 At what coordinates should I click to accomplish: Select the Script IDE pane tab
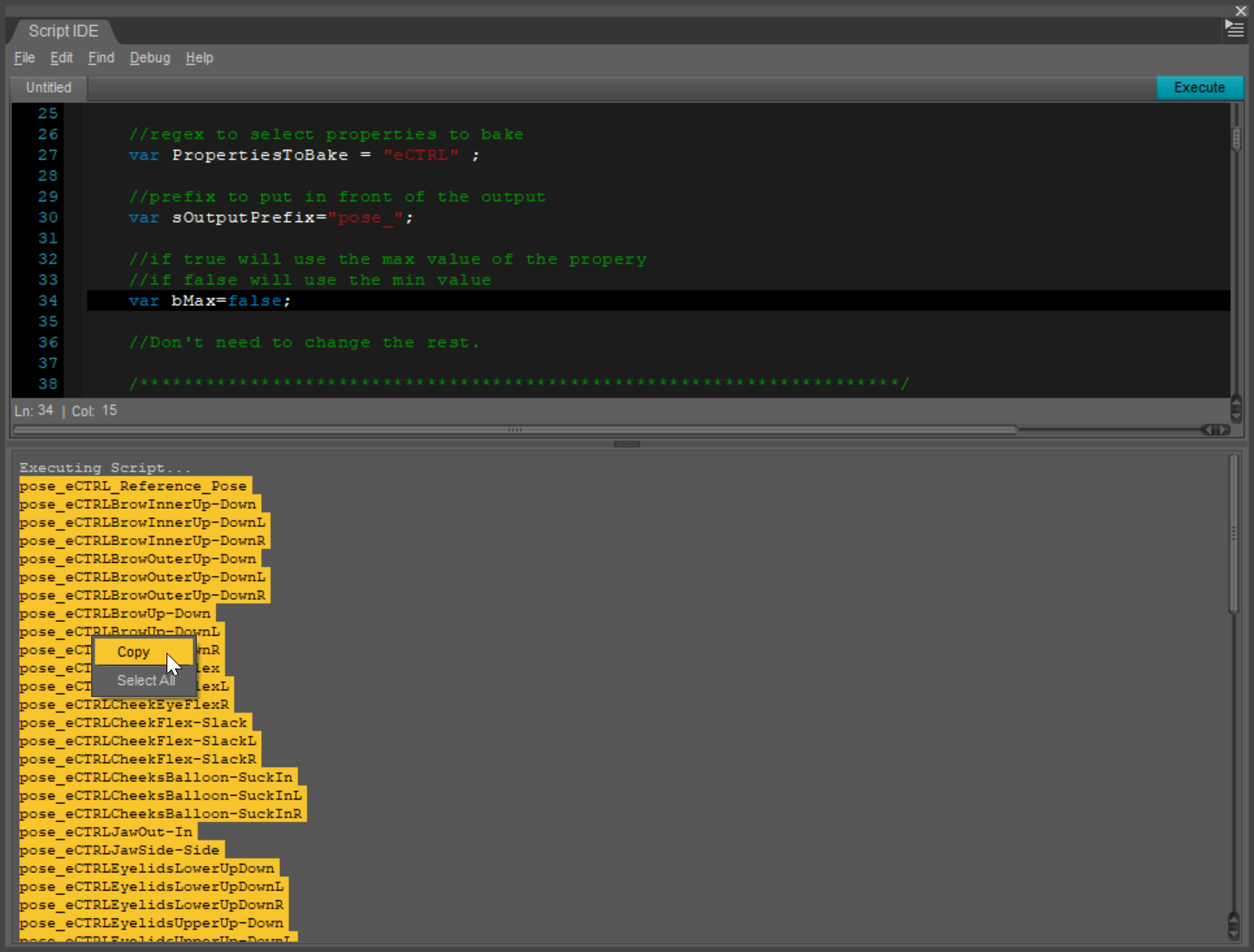coord(63,31)
